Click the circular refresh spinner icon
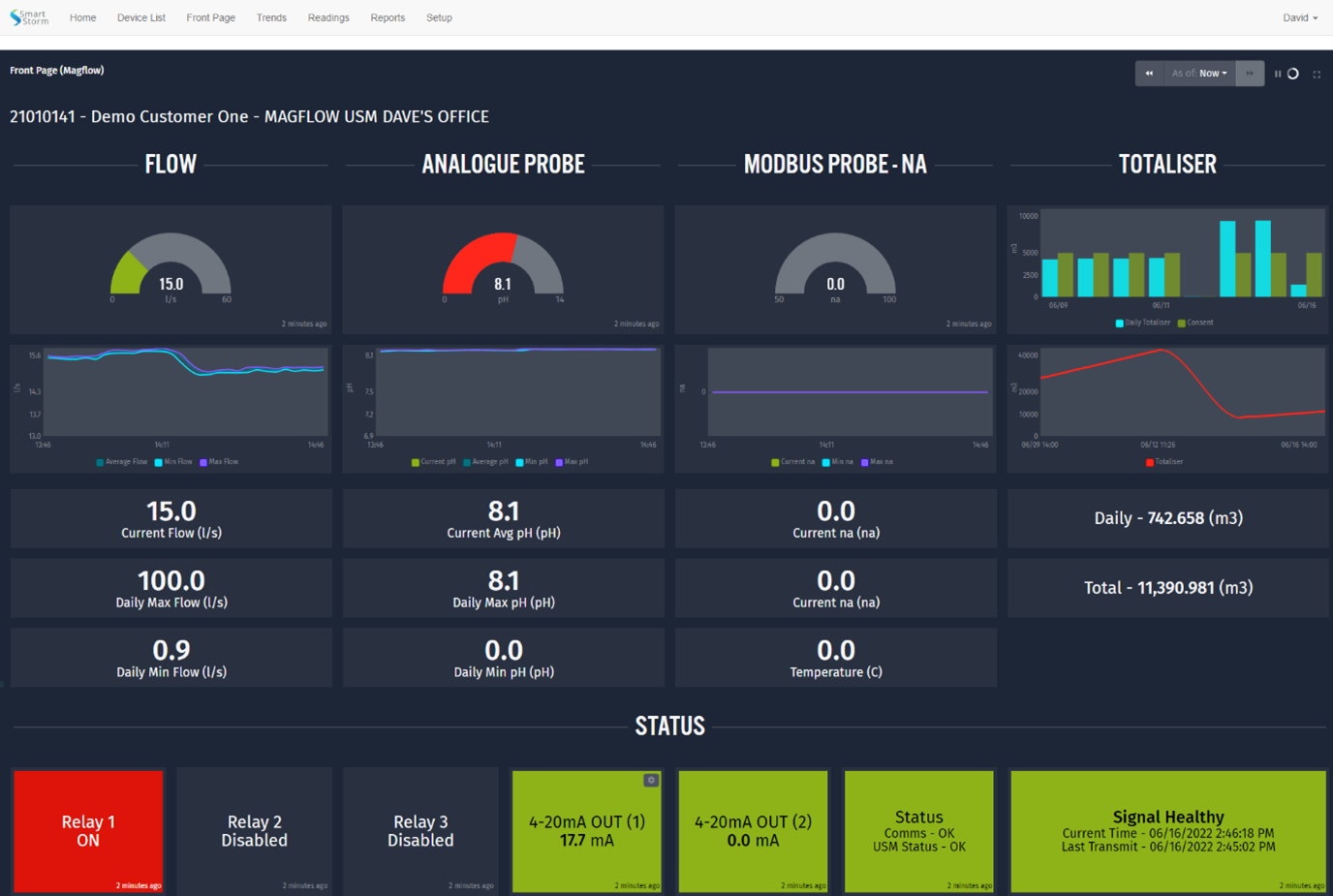This screenshot has height=896, width=1333. click(x=1292, y=73)
